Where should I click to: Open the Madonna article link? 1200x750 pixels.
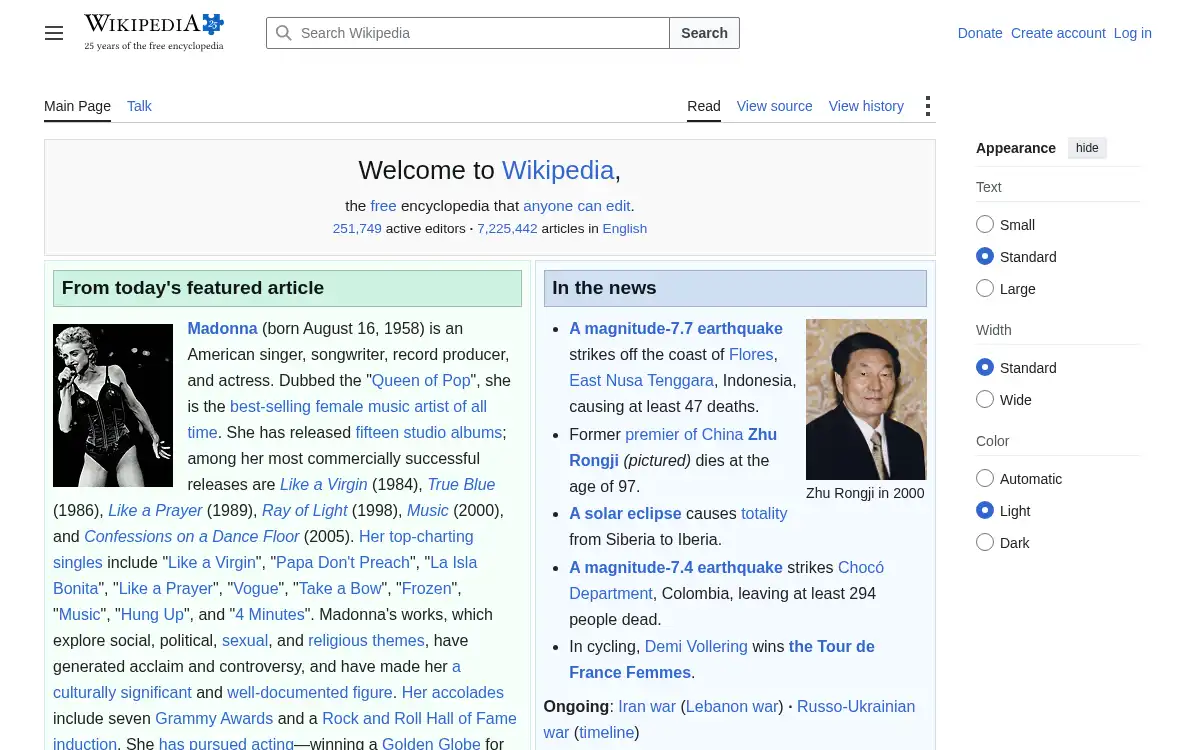coord(222,328)
